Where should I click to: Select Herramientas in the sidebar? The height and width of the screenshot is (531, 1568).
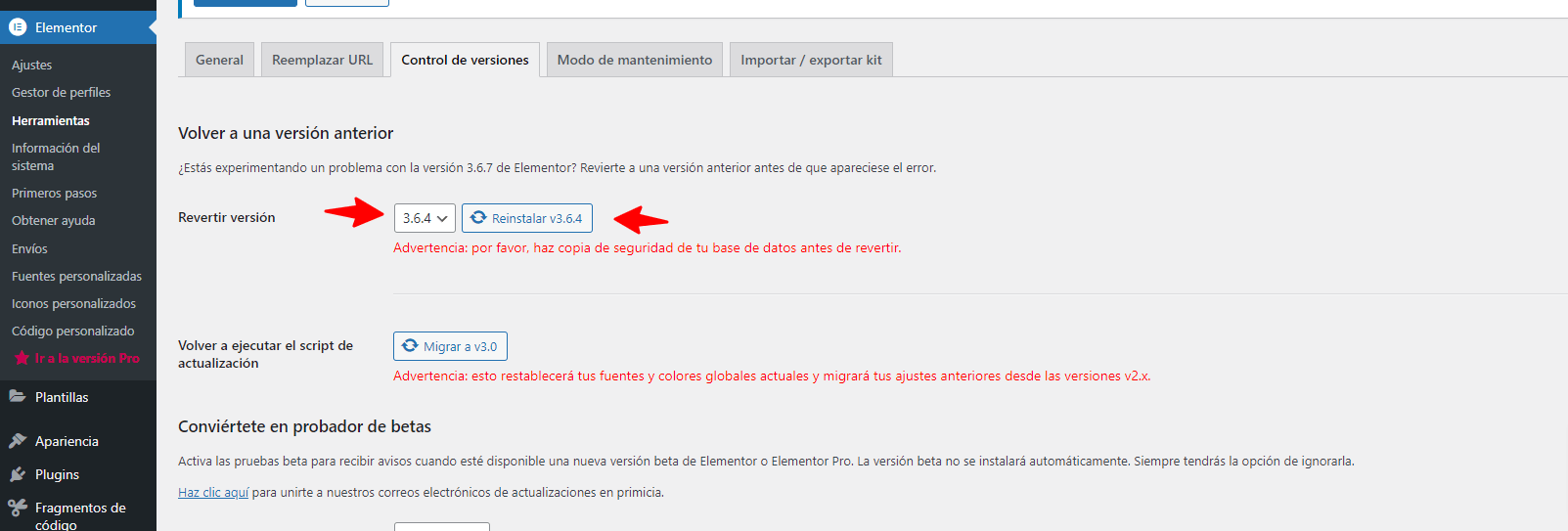click(x=51, y=120)
